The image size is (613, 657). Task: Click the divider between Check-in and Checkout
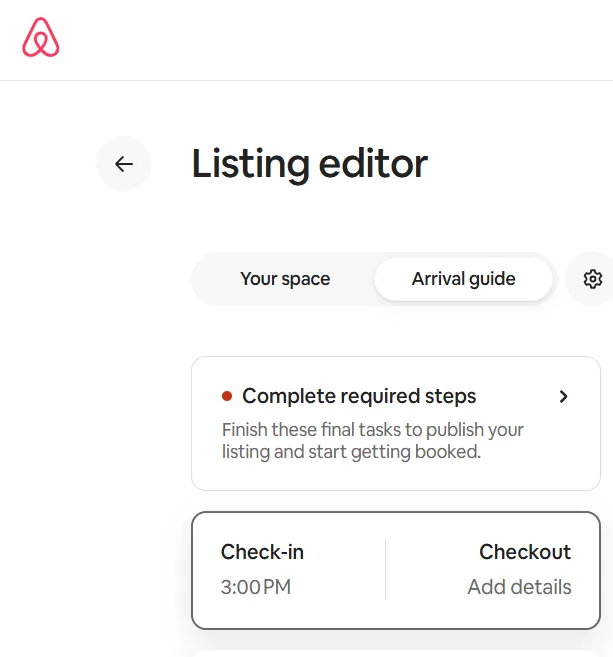click(x=385, y=570)
